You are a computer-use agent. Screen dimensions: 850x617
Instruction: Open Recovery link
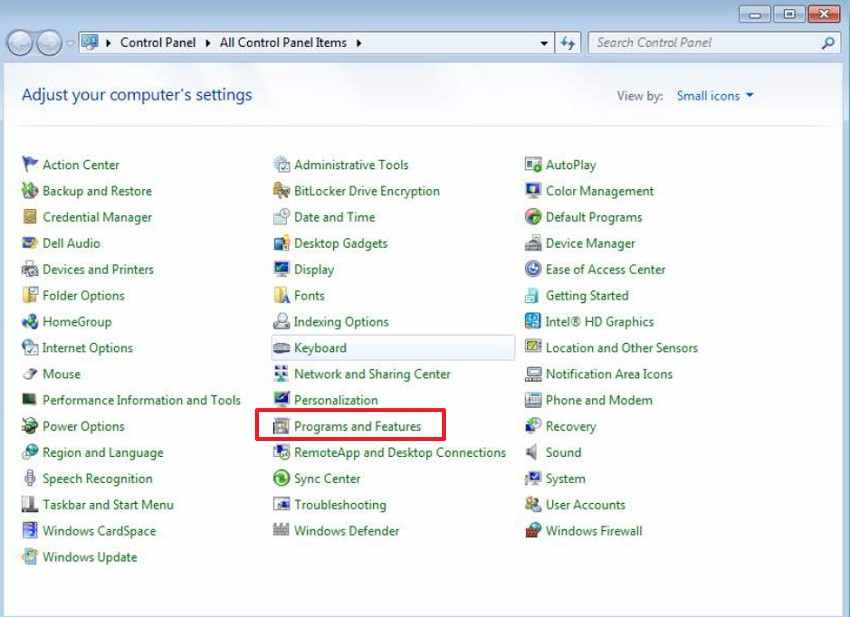tap(570, 426)
